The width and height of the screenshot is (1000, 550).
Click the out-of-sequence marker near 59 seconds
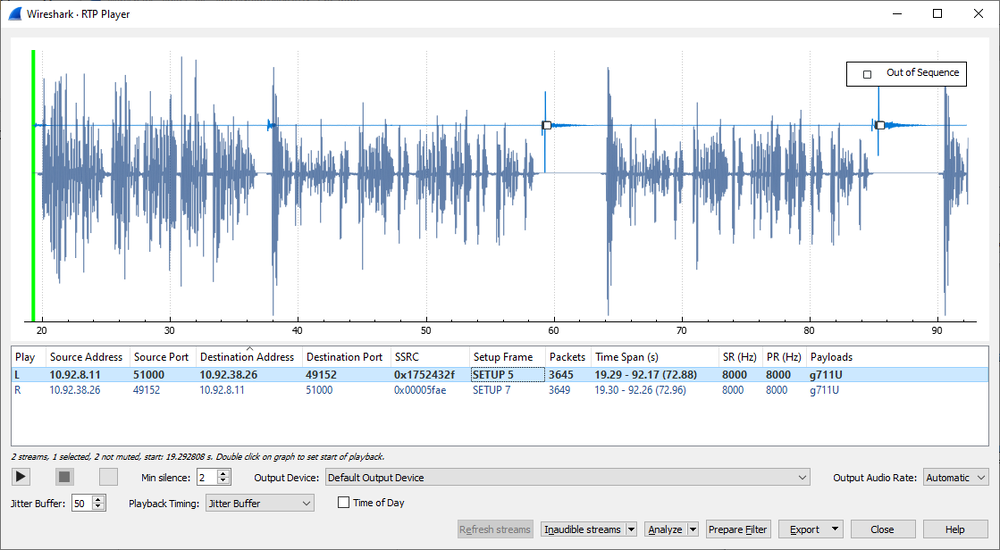pos(546,125)
